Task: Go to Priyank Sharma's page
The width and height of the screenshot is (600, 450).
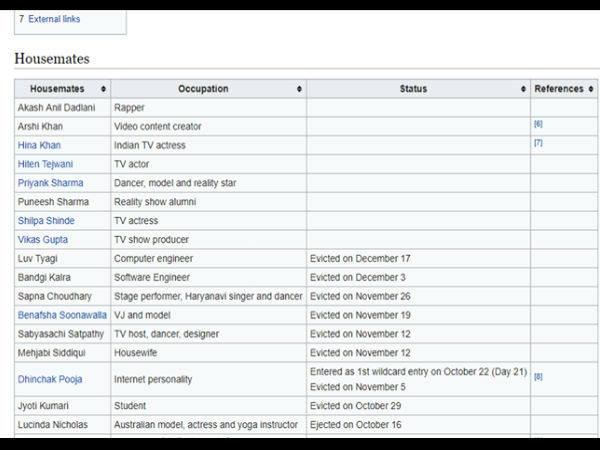Action: coord(50,183)
